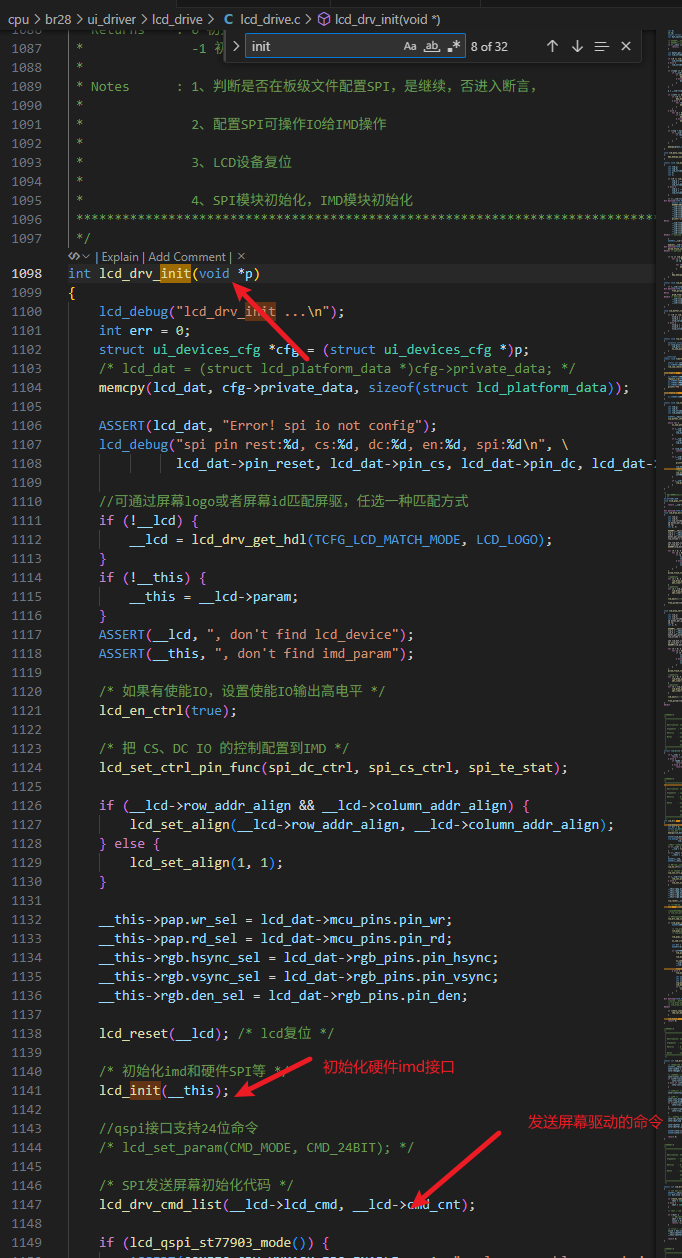The image size is (682, 1258).
Task: Open the lcd_drive.c file breadcrumb
Action: click(x=269, y=18)
